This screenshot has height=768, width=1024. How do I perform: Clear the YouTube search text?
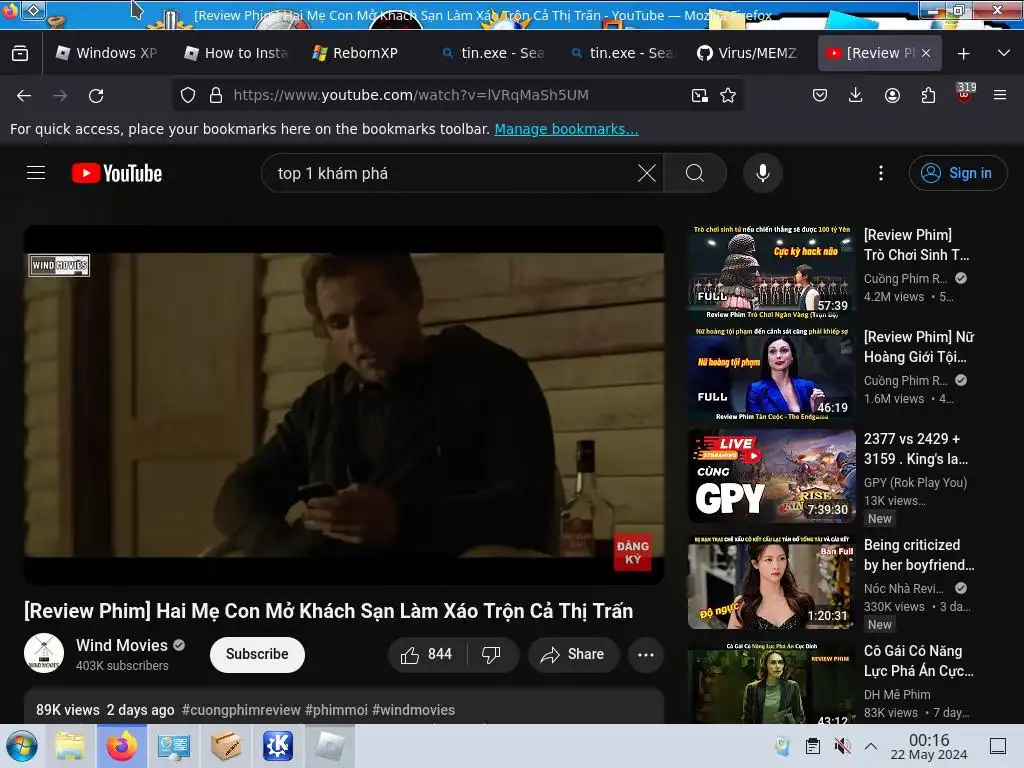coord(647,173)
